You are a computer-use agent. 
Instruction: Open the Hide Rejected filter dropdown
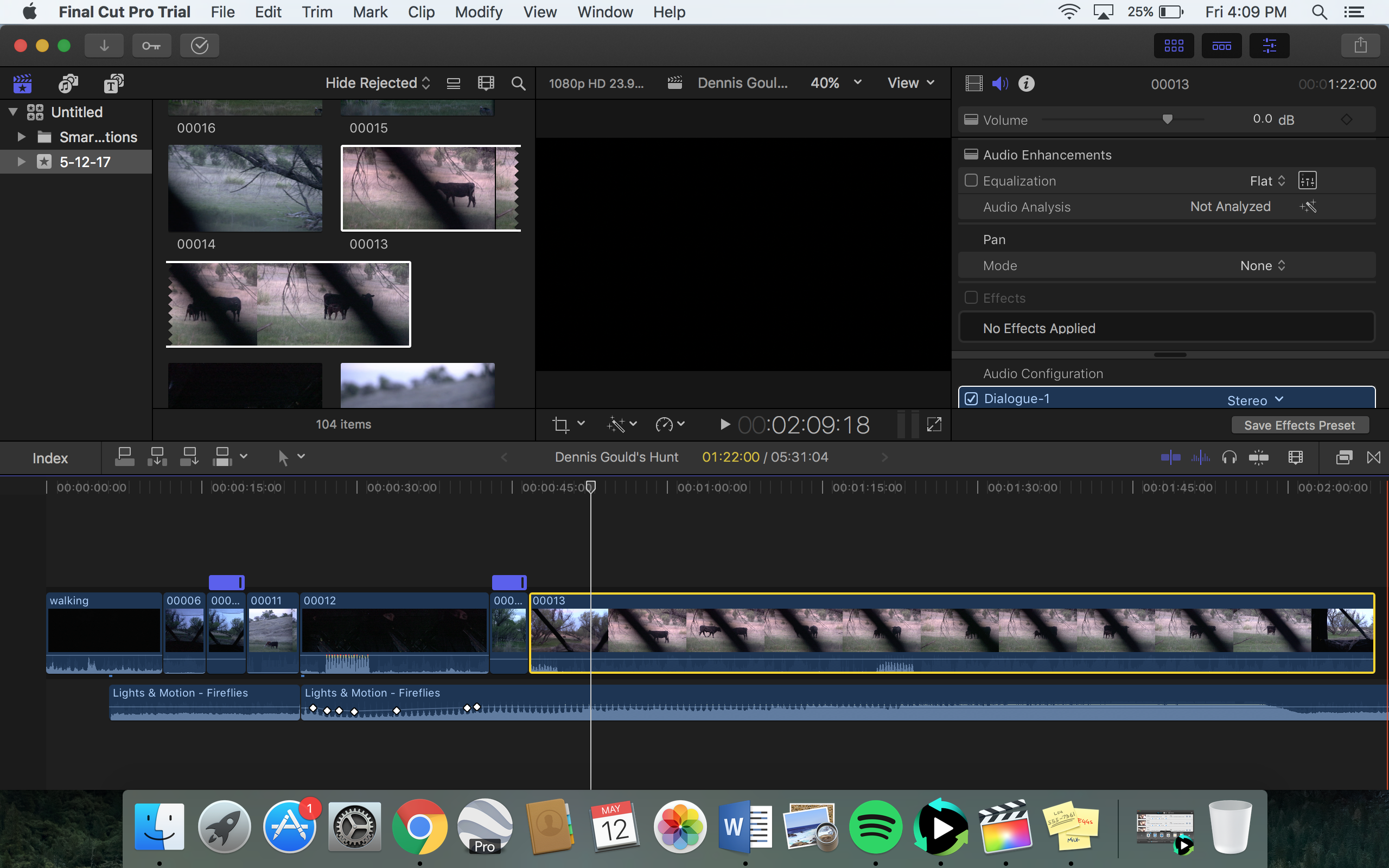(x=377, y=83)
